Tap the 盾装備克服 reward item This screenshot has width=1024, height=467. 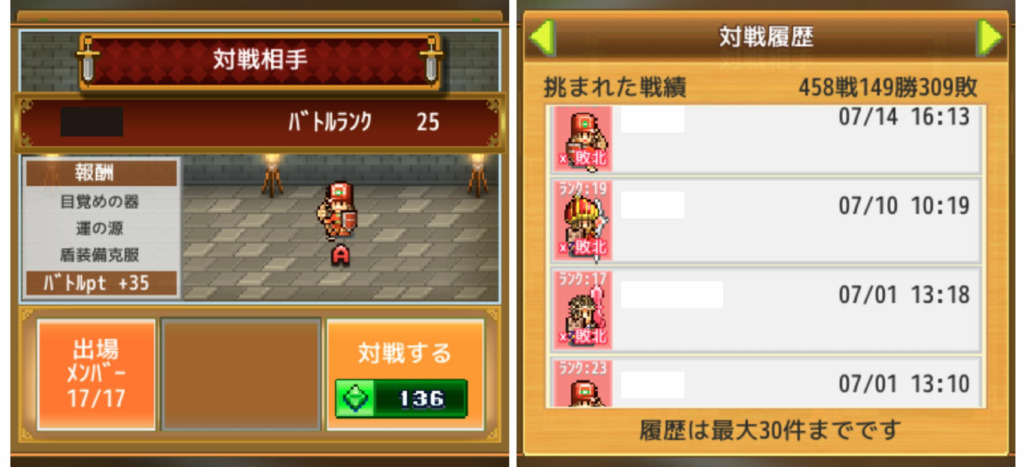click(100, 254)
